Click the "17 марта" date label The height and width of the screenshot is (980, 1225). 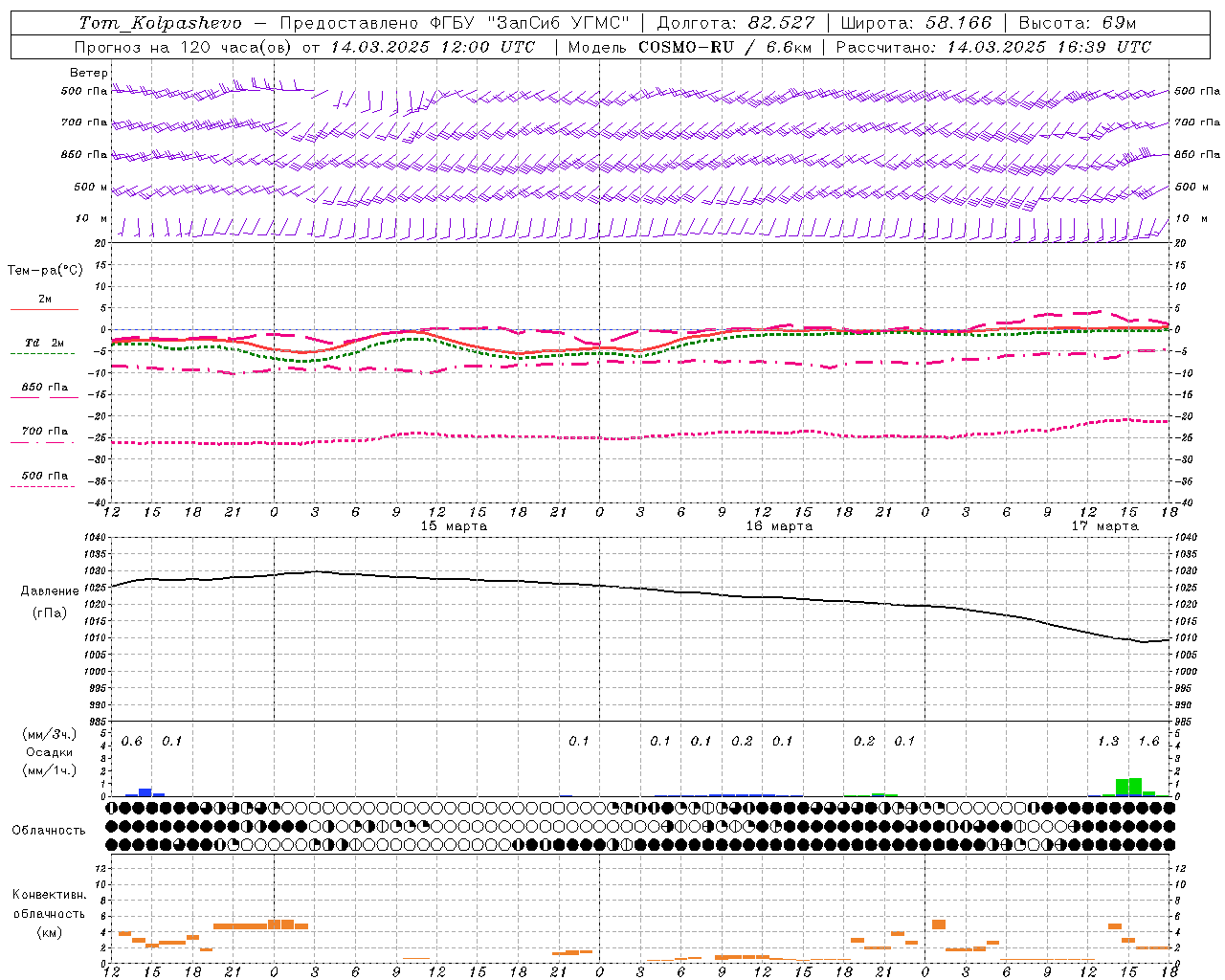coord(1104,526)
